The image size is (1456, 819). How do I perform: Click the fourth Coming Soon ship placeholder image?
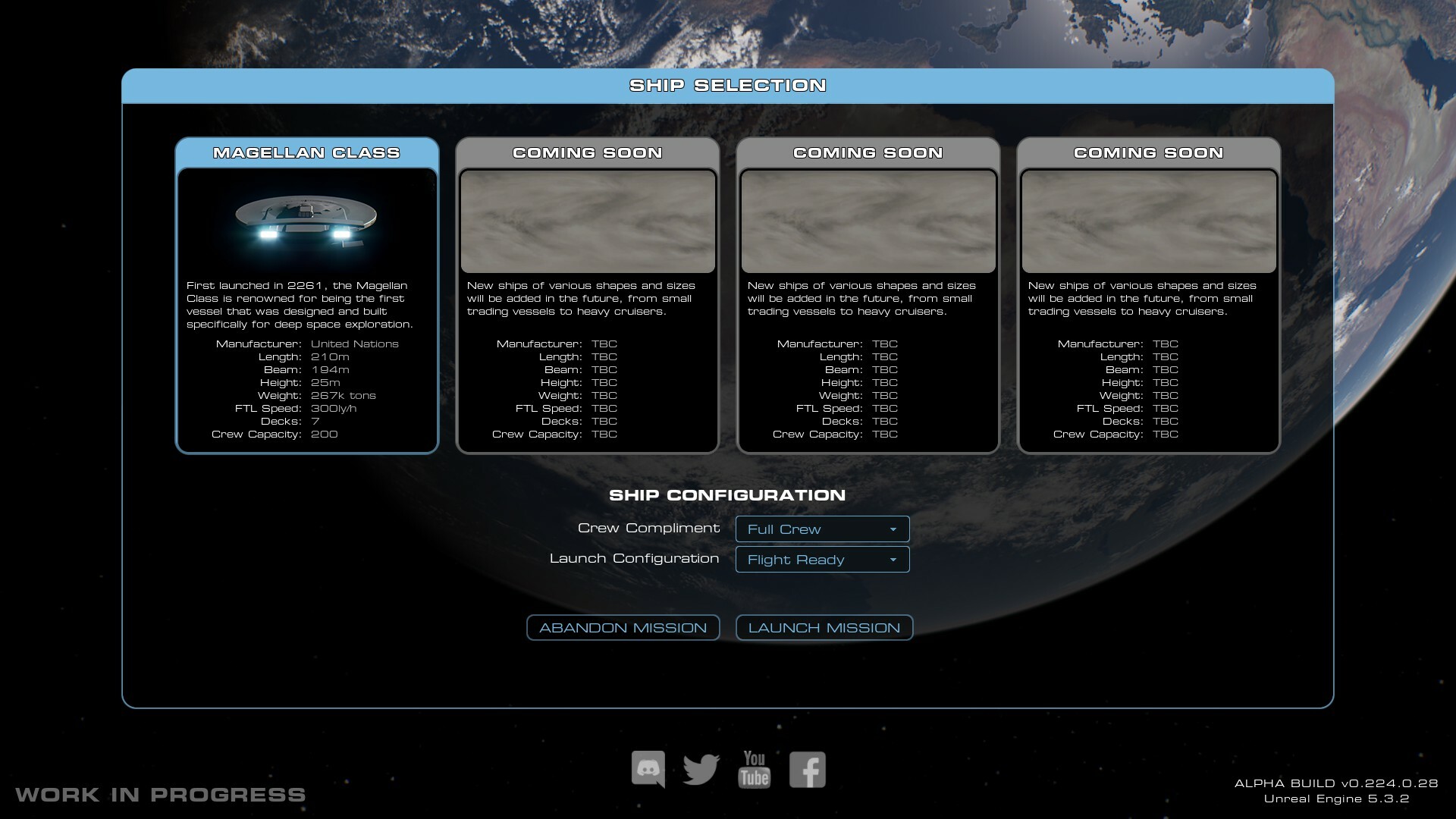click(1149, 221)
